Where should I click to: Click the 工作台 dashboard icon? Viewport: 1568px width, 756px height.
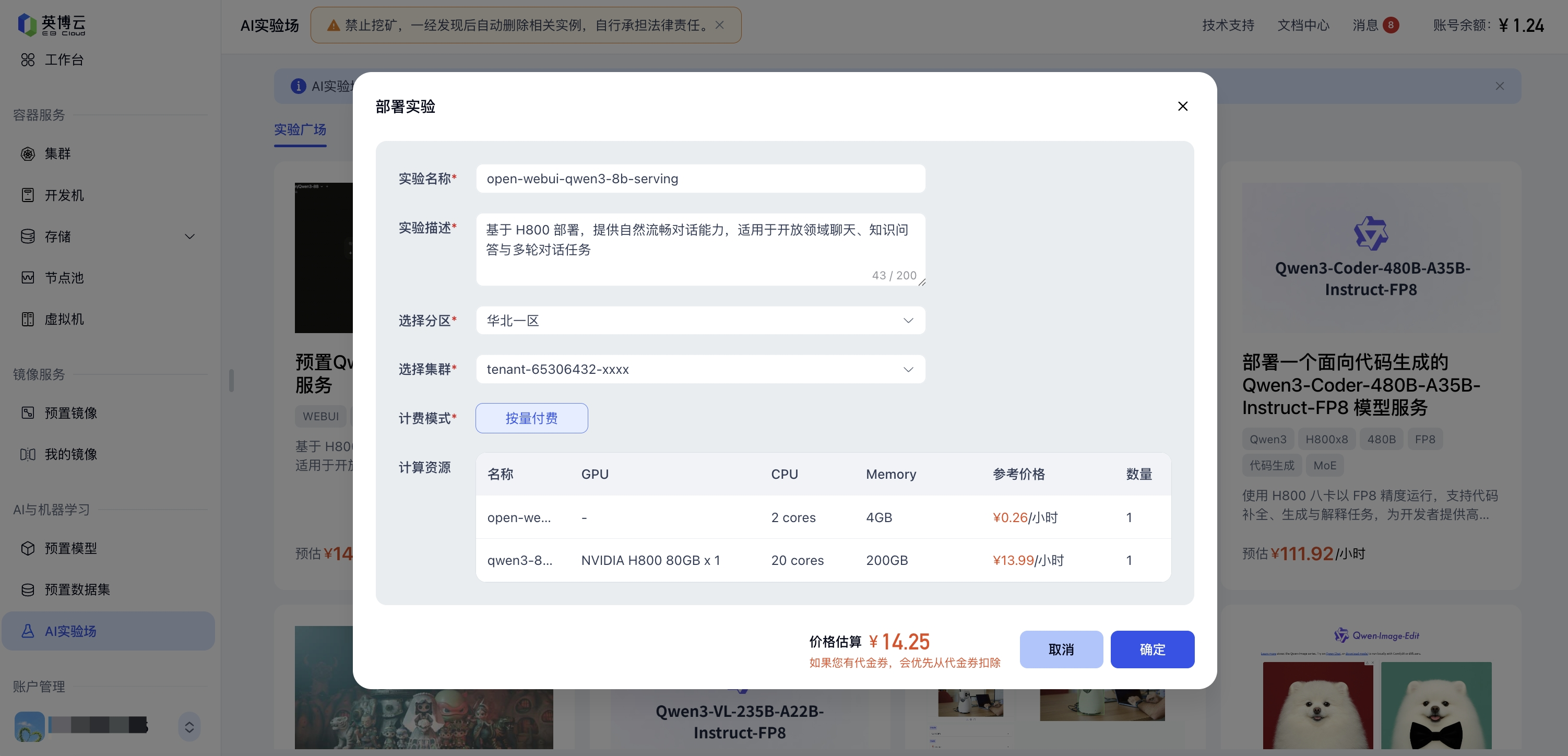27,60
